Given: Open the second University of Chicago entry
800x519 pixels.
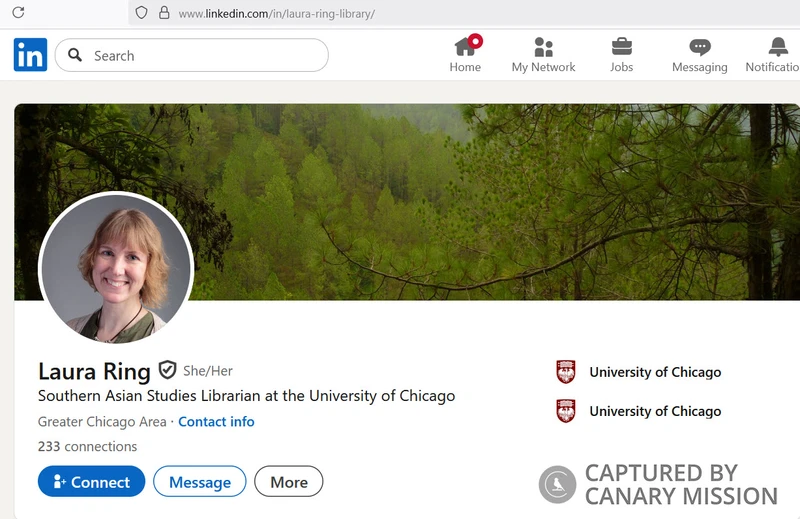Looking at the screenshot, I should pos(639,411).
